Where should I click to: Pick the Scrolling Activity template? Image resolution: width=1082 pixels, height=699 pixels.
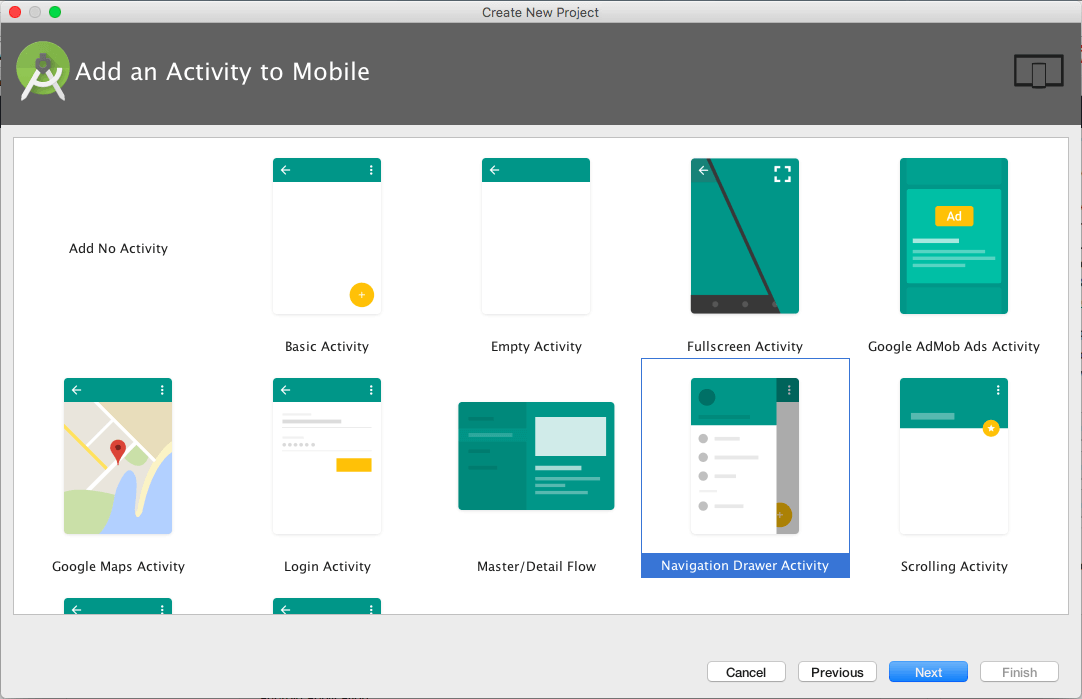coord(953,456)
